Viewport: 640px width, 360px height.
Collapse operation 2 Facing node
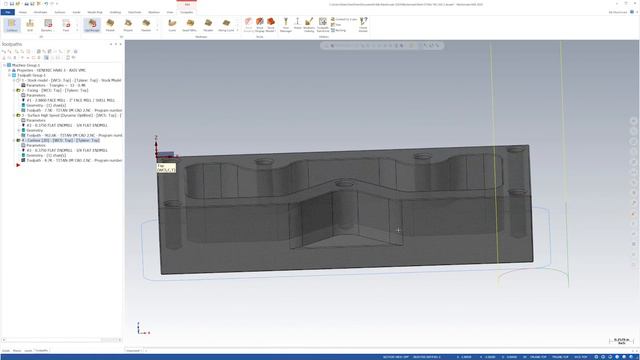pyautogui.click(x=14, y=90)
